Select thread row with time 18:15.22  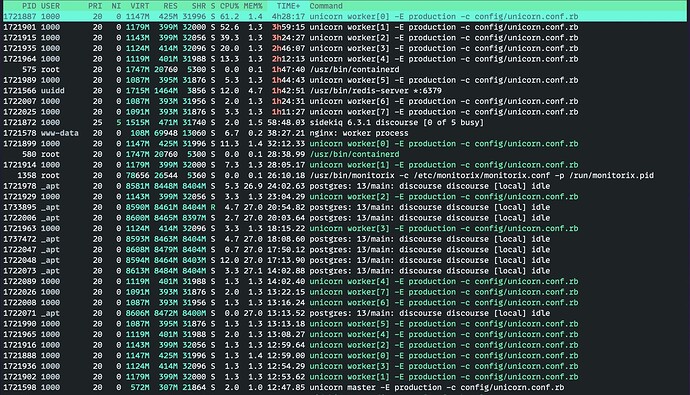point(345,228)
